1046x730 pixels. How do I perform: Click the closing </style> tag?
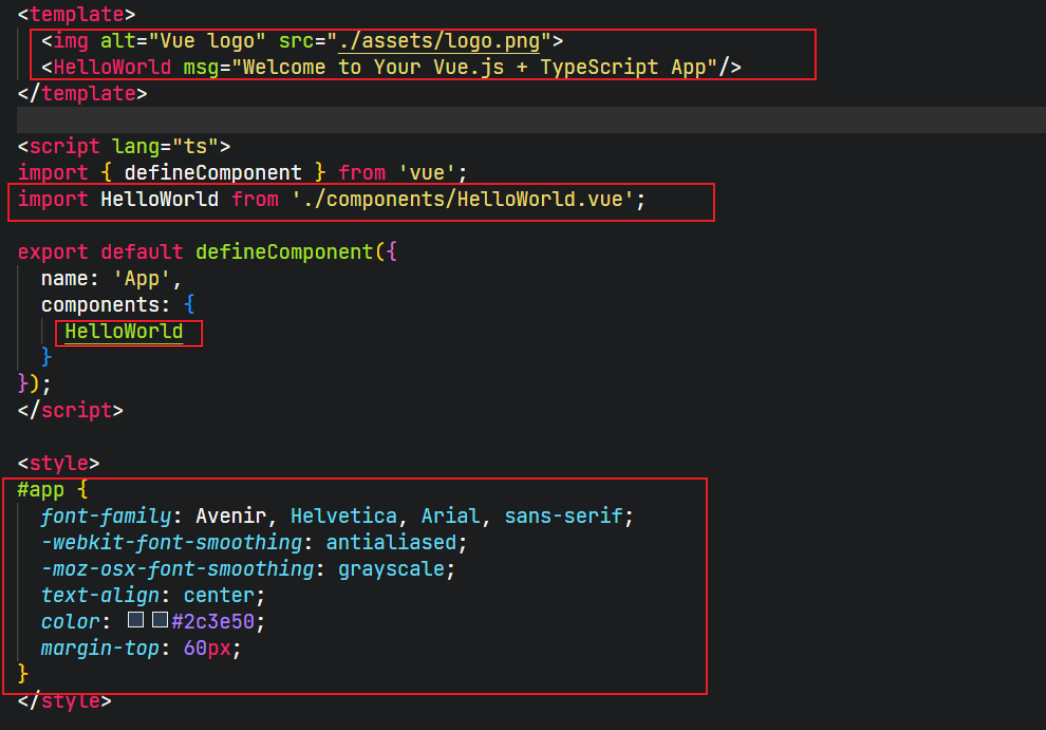click(x=64, y=701)
